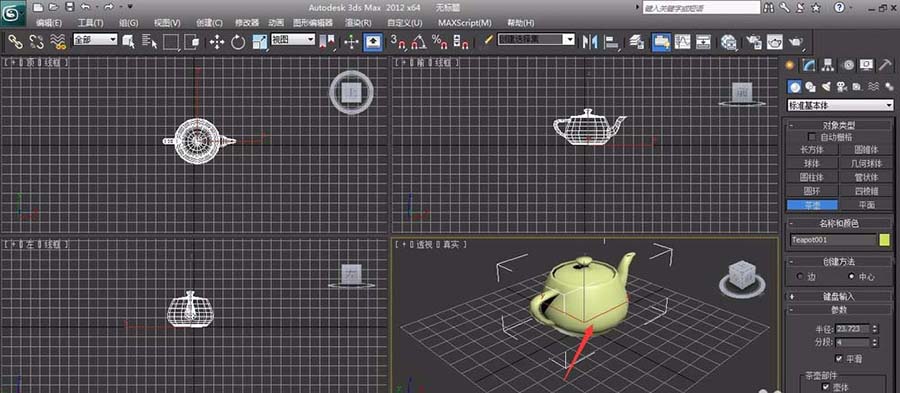The height and width of the screenshot is (393, 900).
Task: Open Render Setup teapot icon
Action: pos(754,41)
